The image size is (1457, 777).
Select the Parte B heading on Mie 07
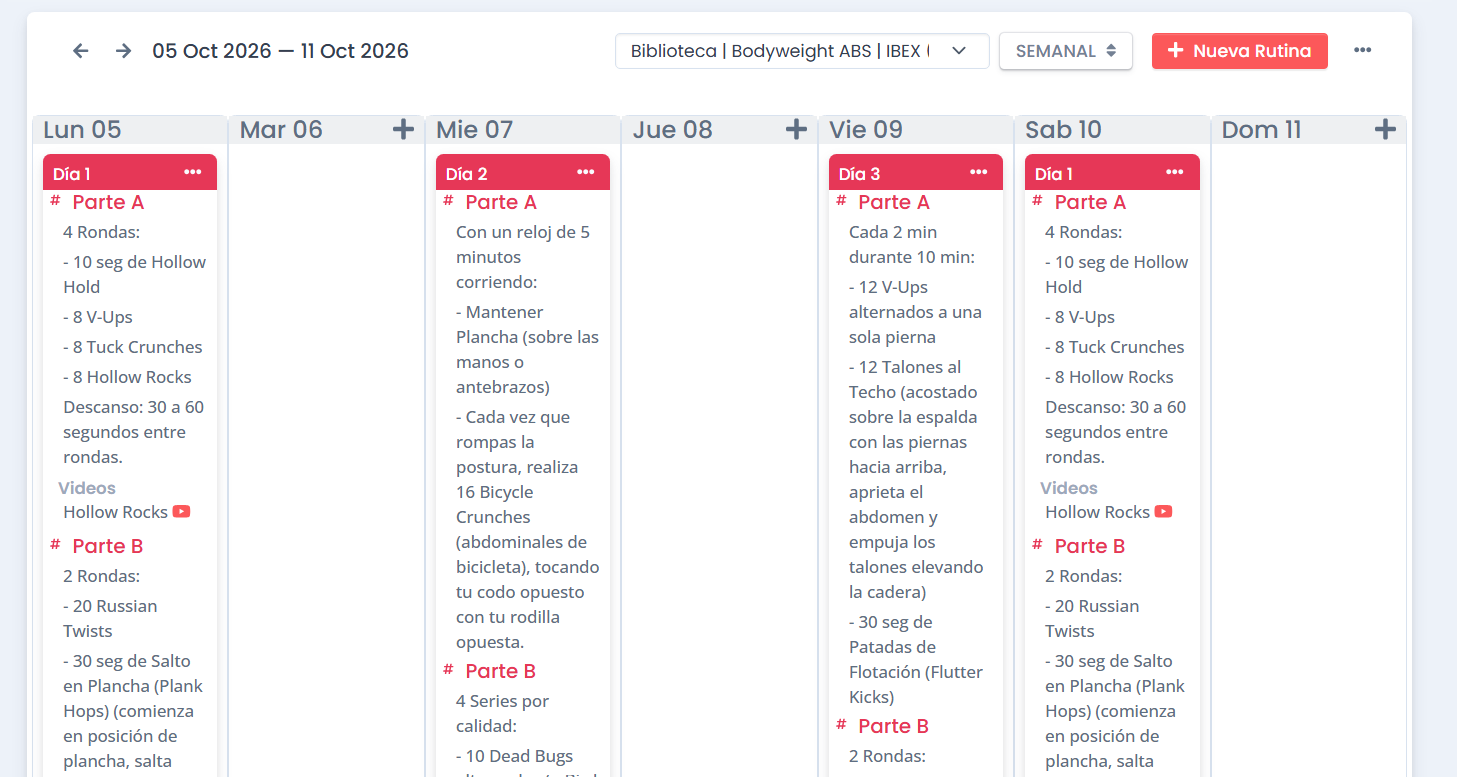click(501, 671)
